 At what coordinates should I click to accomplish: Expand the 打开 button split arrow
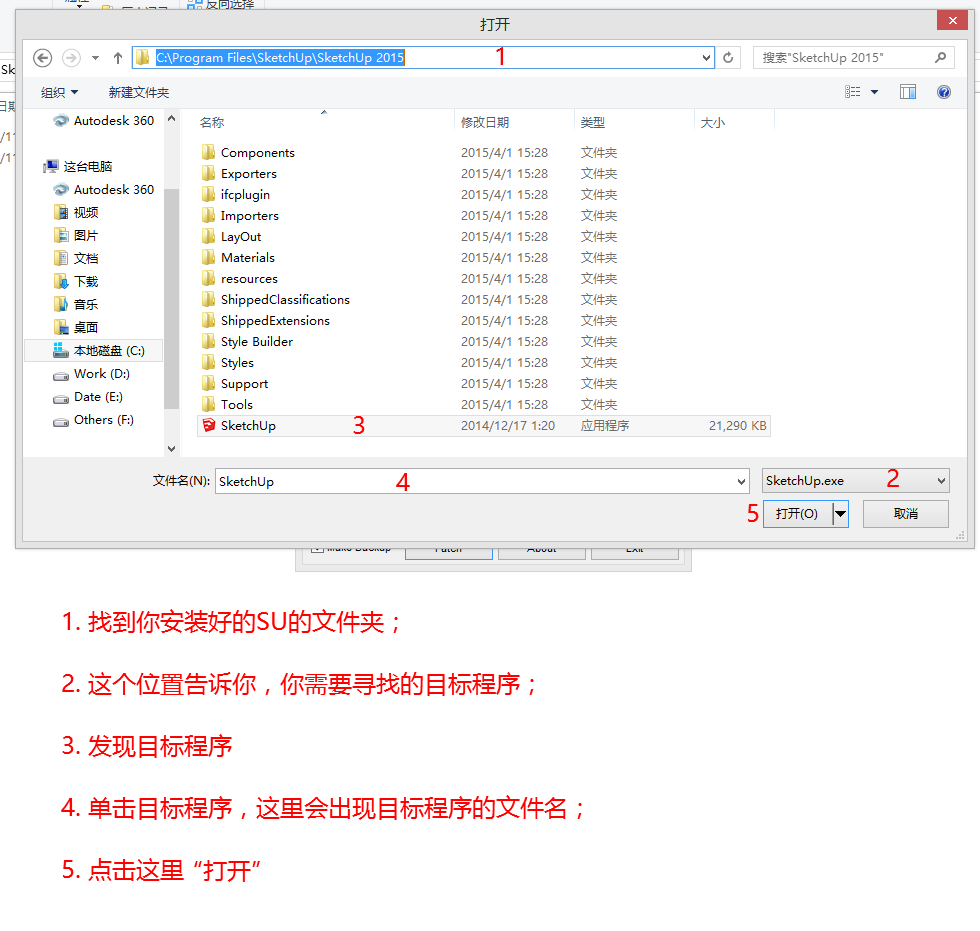[x=841, y=514]
